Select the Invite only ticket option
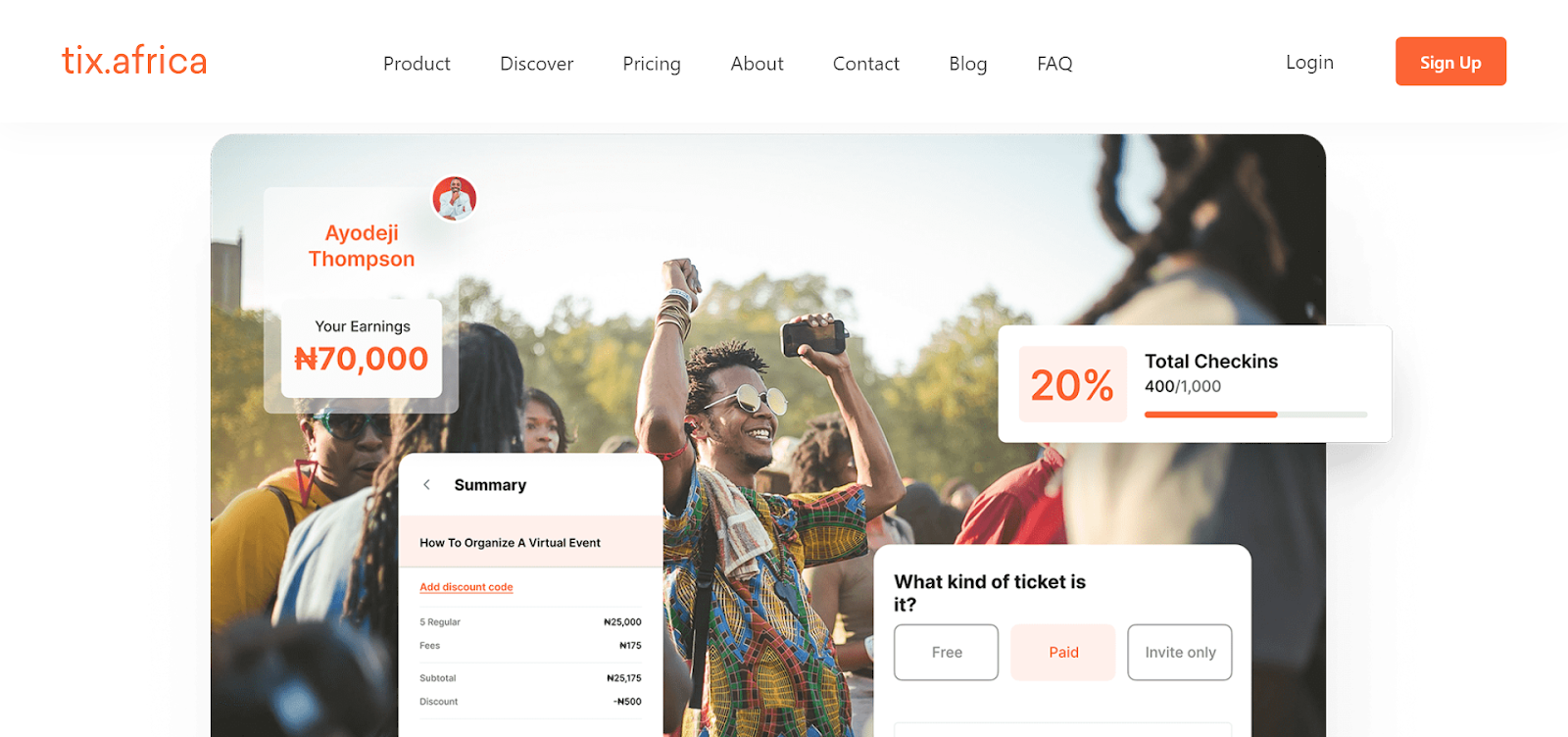This screenshot has width=1568, height=737. point(1180,652)
